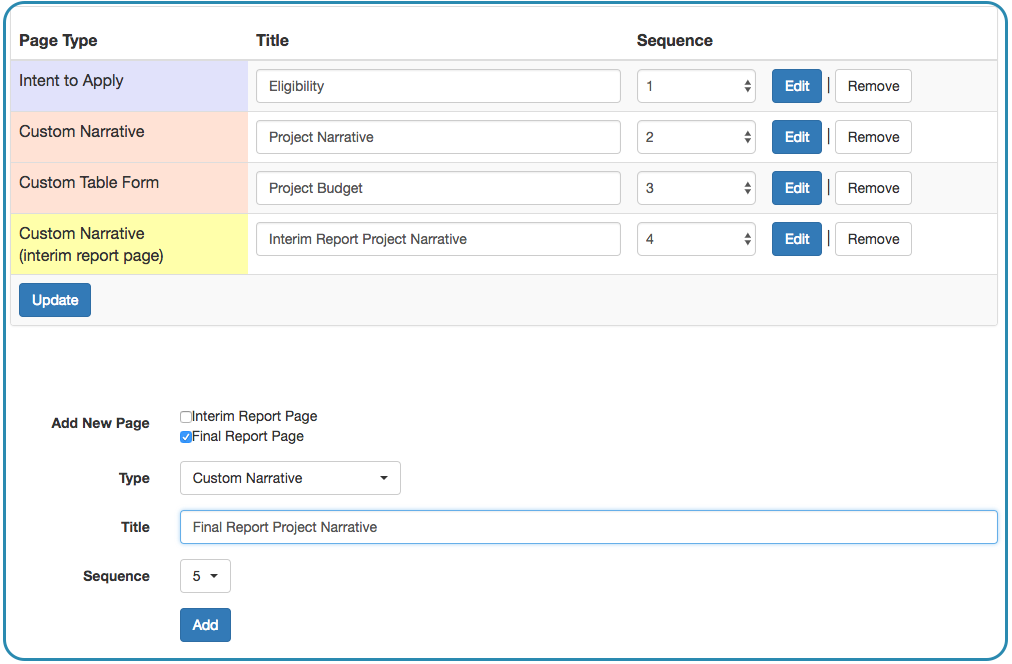This screenshot has height=664, width=1012.
Task: Click the Project Budget title input field
Action: pos(438,188)
